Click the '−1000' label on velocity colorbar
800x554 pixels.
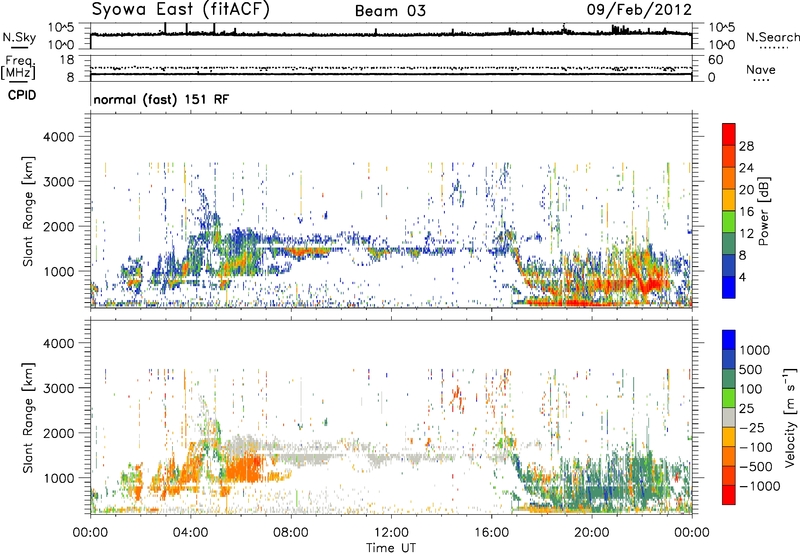[x=759, y=486]
